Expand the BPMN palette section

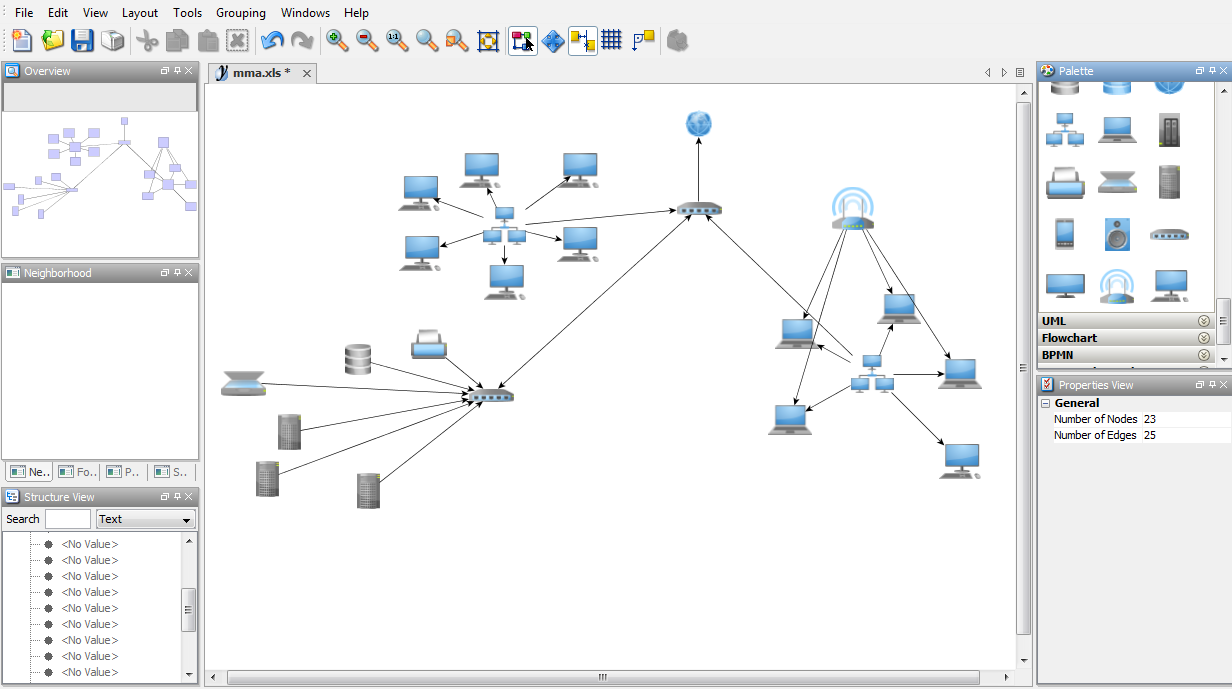(x=1203, y=355)
